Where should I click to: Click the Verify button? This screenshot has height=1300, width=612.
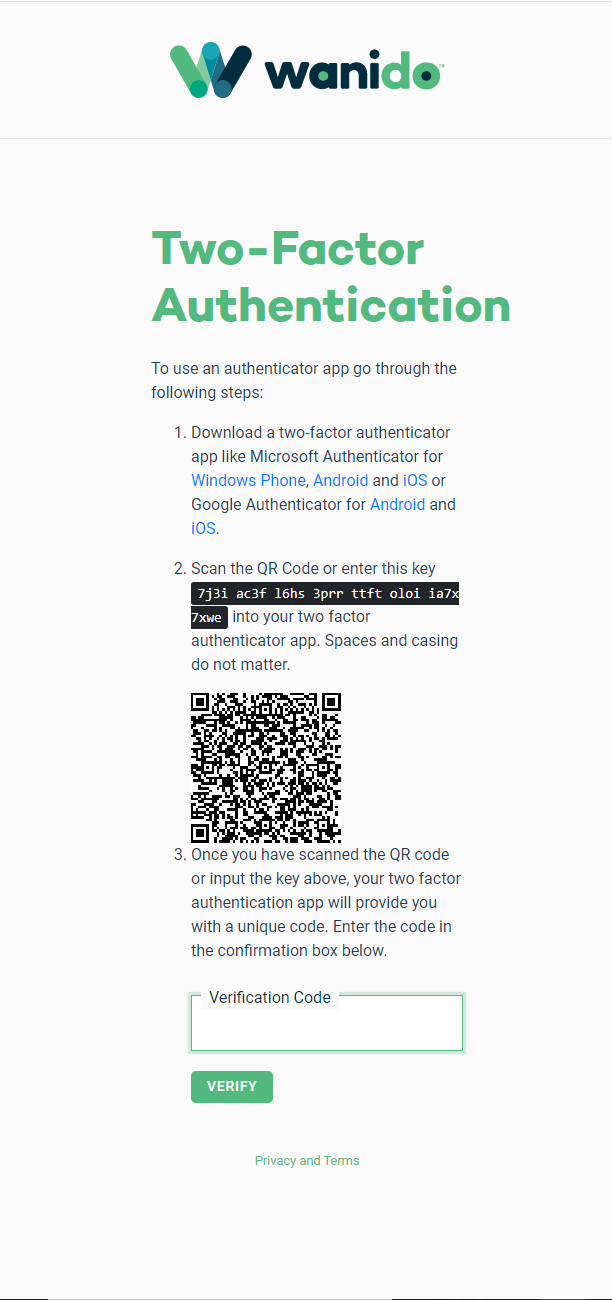tap(232, 1087)
